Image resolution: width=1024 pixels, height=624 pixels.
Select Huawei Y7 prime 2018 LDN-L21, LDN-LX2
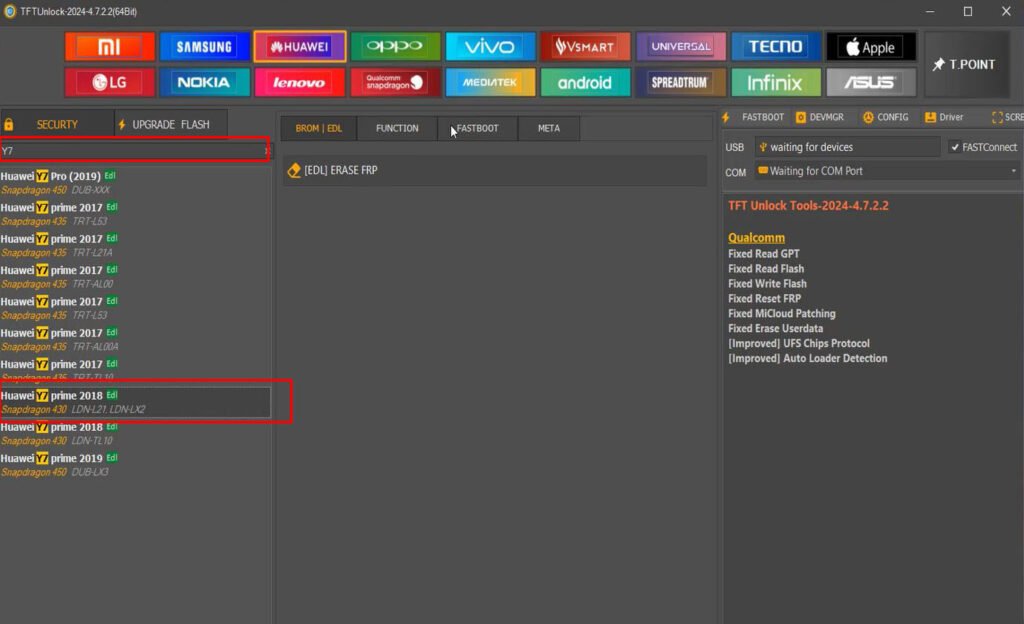(135, 401)
